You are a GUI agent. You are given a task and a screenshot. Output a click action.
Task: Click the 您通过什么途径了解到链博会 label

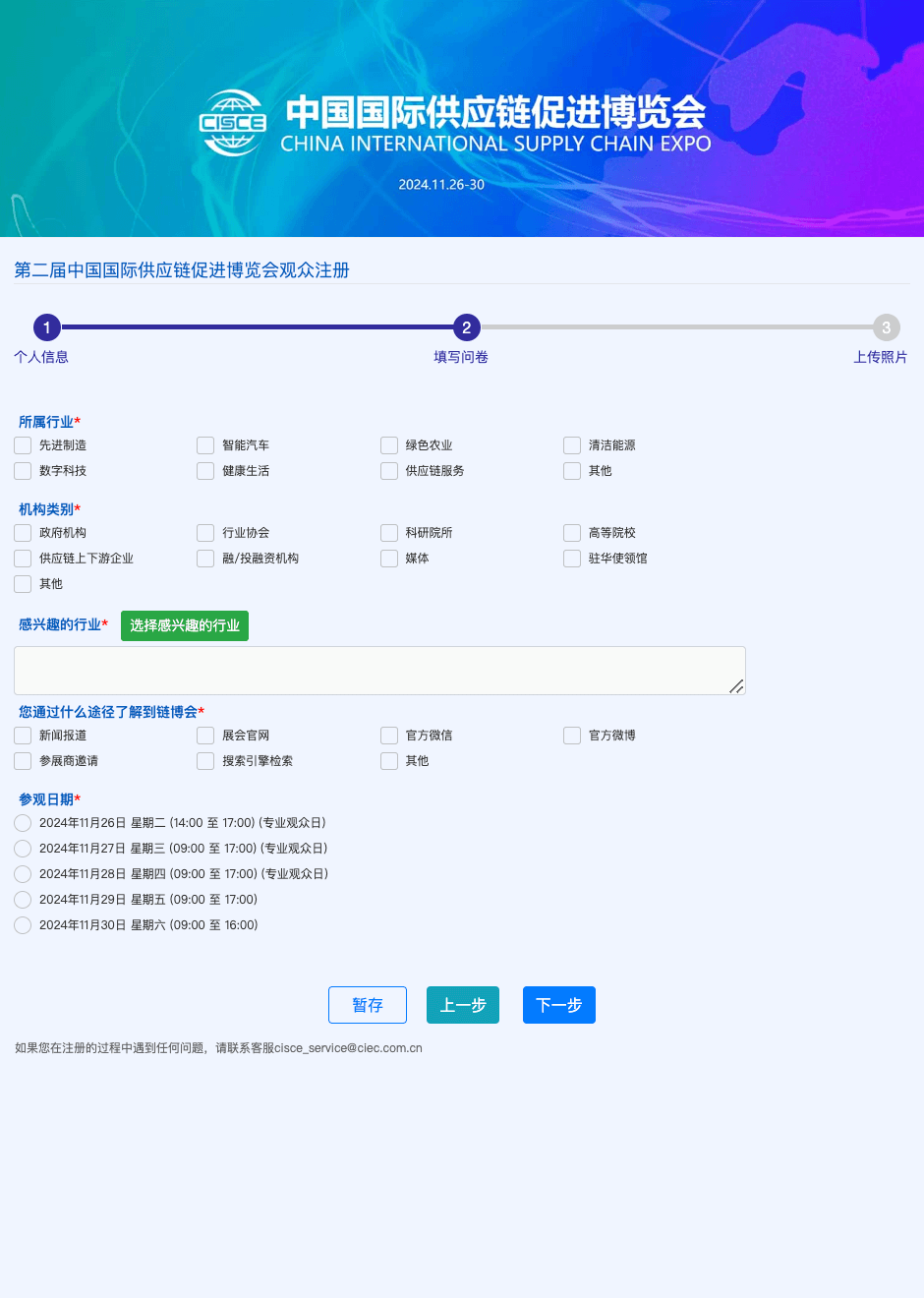click(108, 712)
